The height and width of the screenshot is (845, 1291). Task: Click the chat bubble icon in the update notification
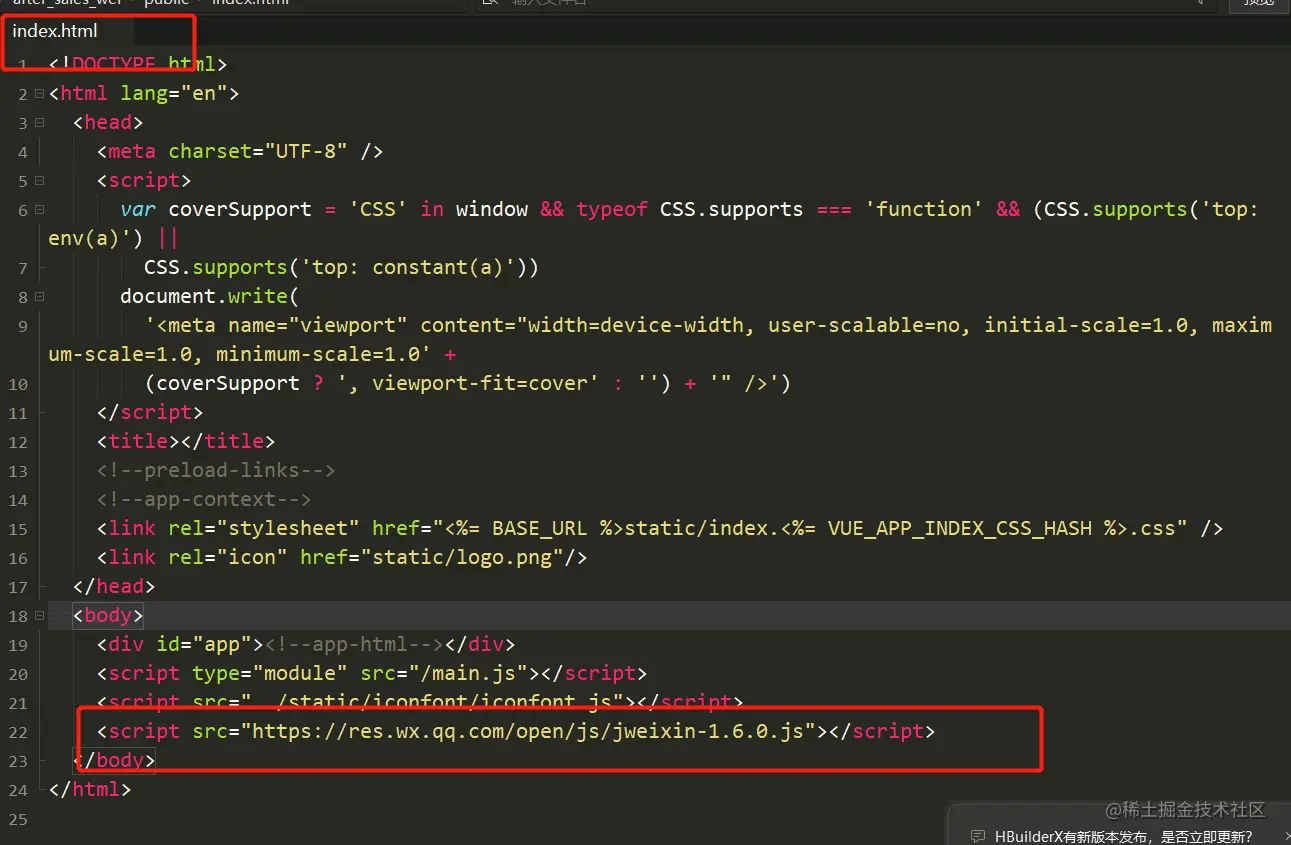(x=978, y=836)
